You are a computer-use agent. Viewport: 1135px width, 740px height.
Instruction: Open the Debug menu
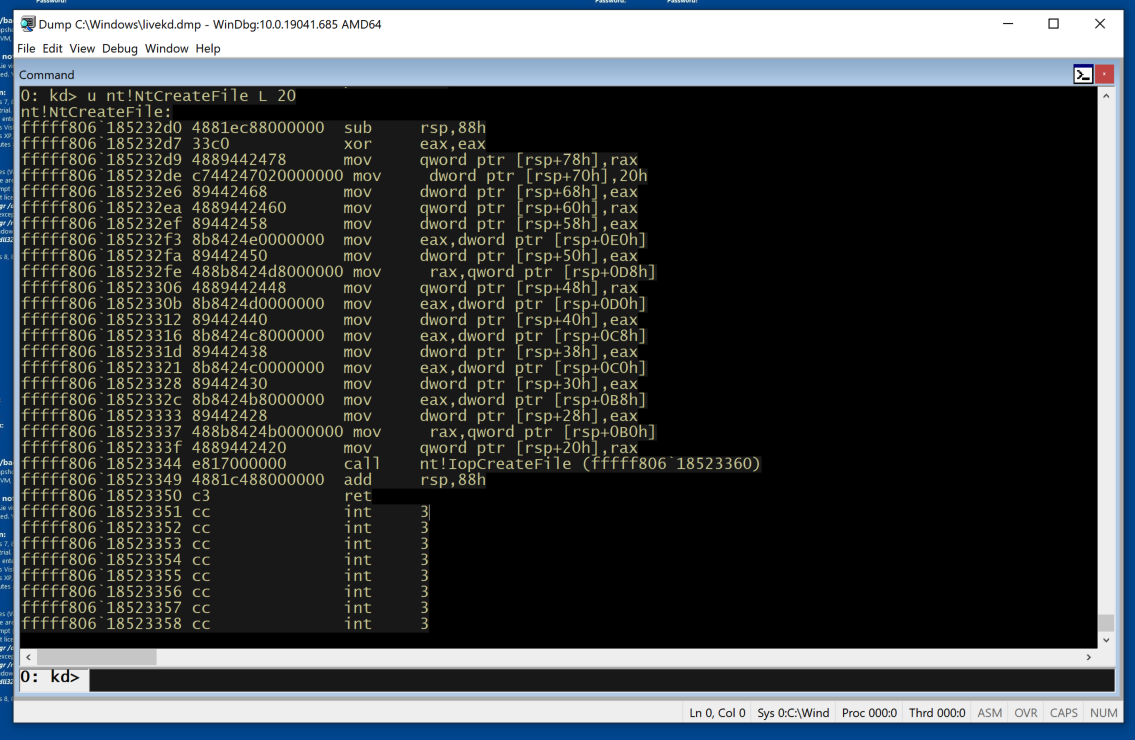coord(119,49)
